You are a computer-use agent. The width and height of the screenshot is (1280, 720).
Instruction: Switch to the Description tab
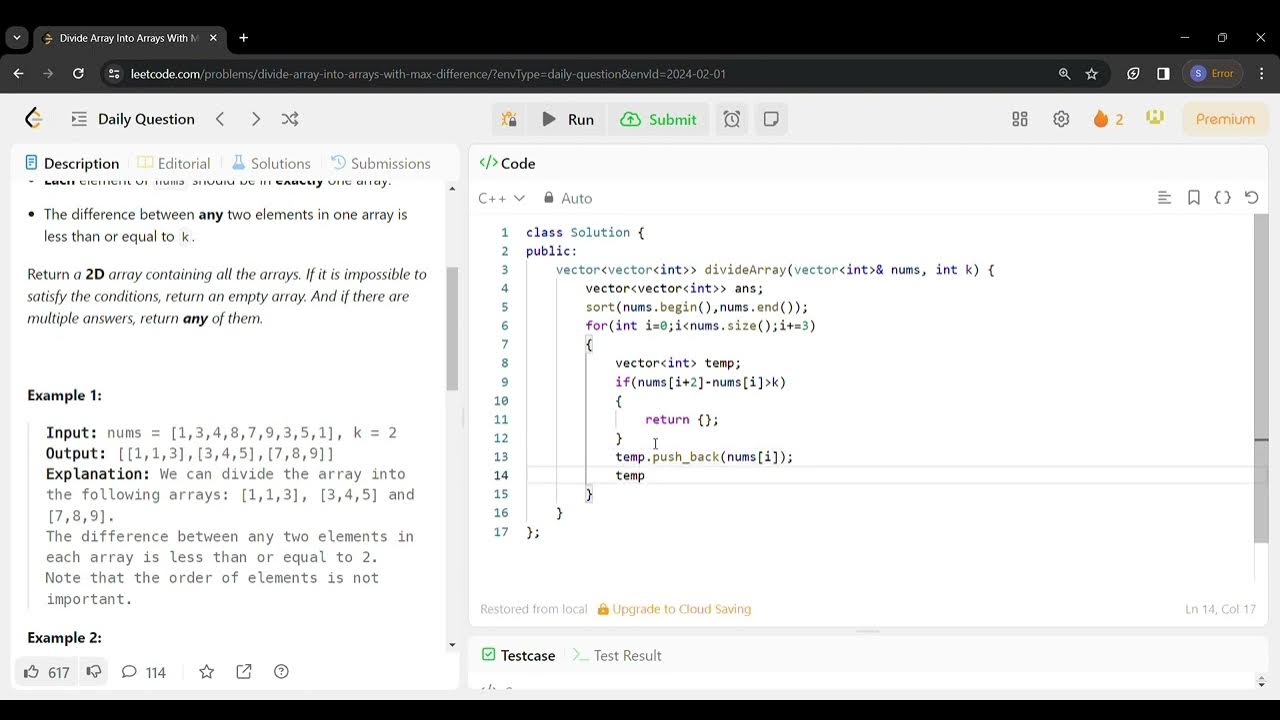[x=72, y=163]
